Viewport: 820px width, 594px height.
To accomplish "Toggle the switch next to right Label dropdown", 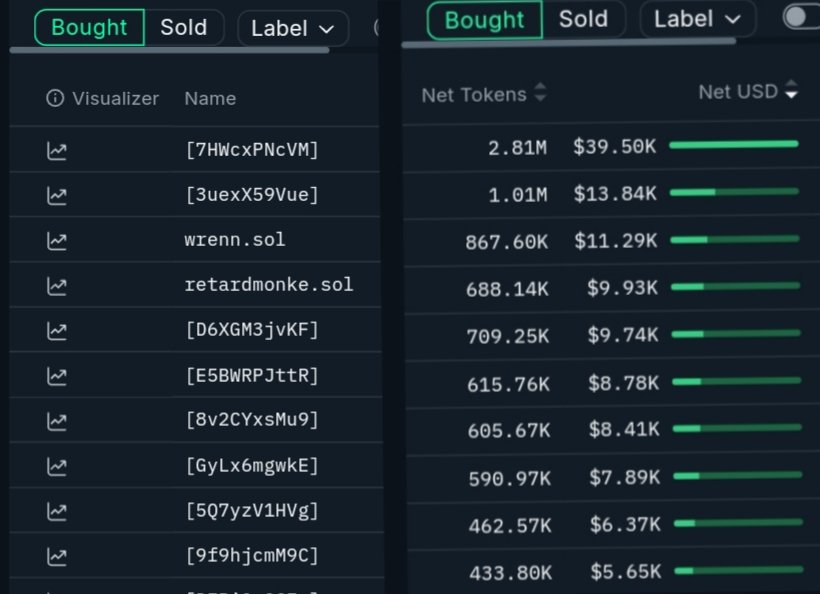I will tap(801, 17).
